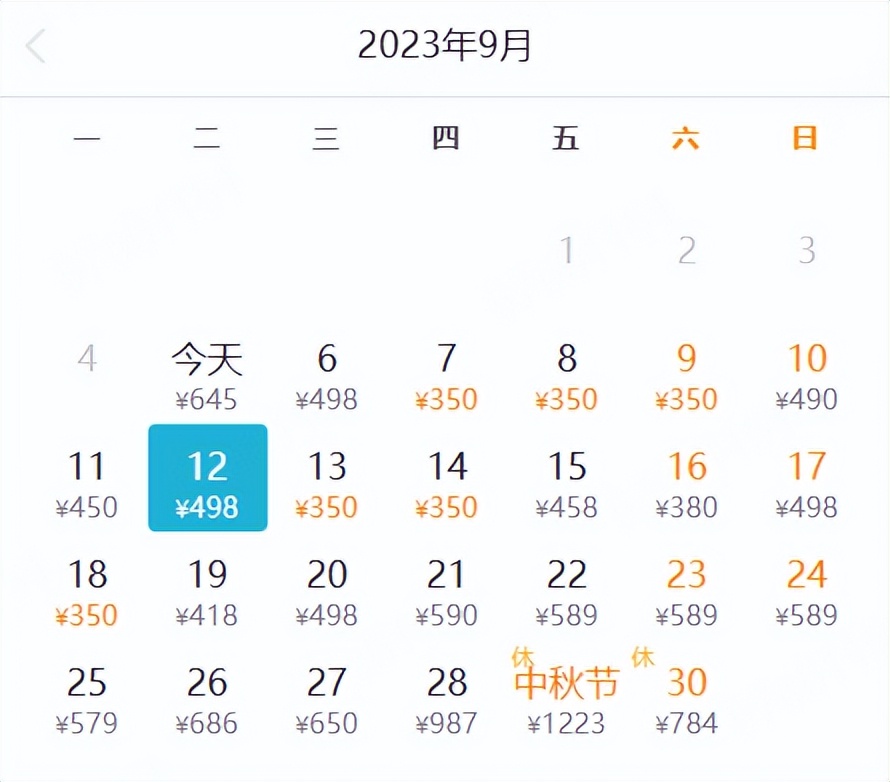Select September 7 with ¥350 fare

pos(447,360)
